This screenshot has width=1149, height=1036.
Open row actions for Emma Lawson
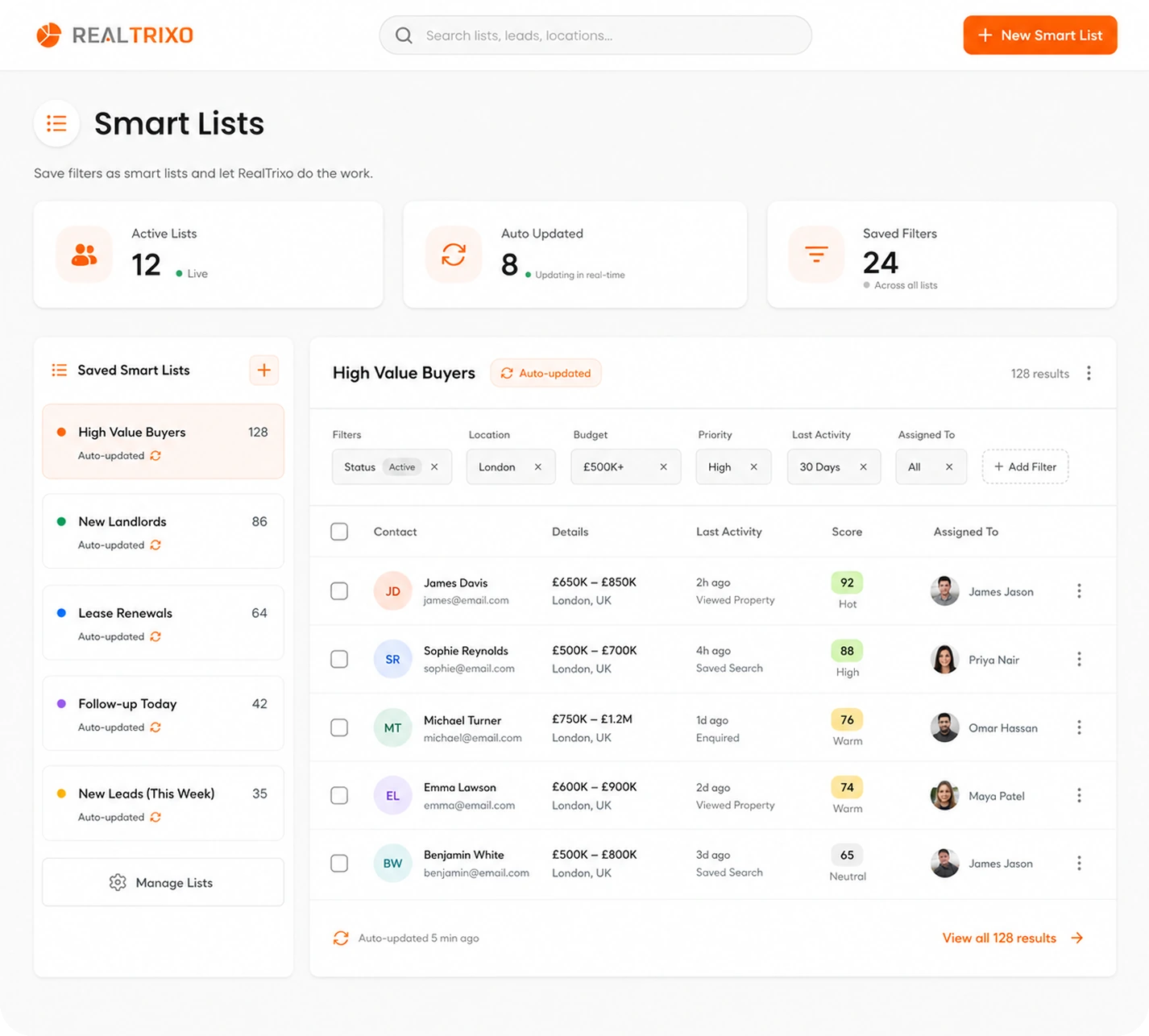tap(1079, 795)
